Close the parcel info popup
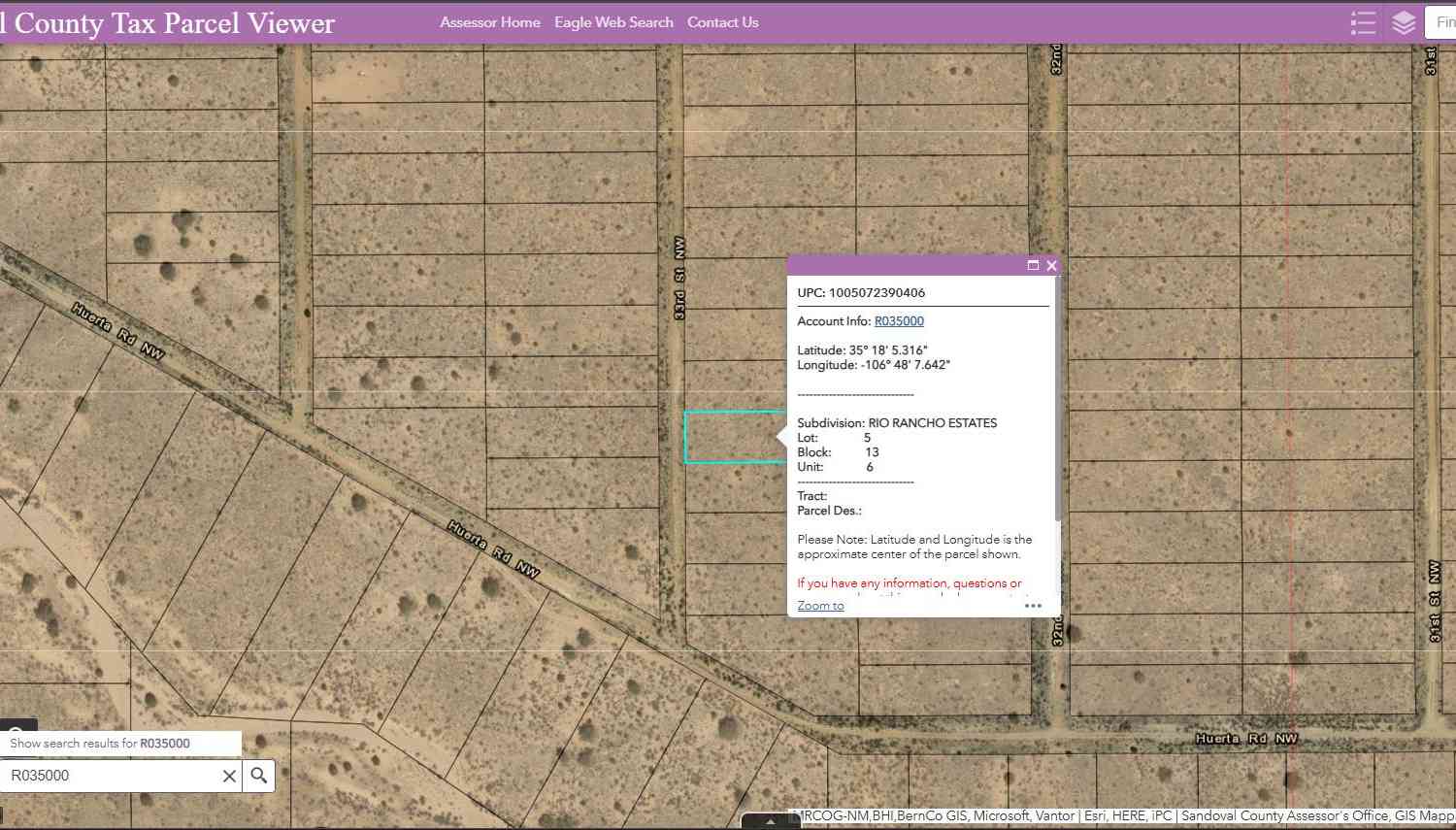 click(1051, 265)
